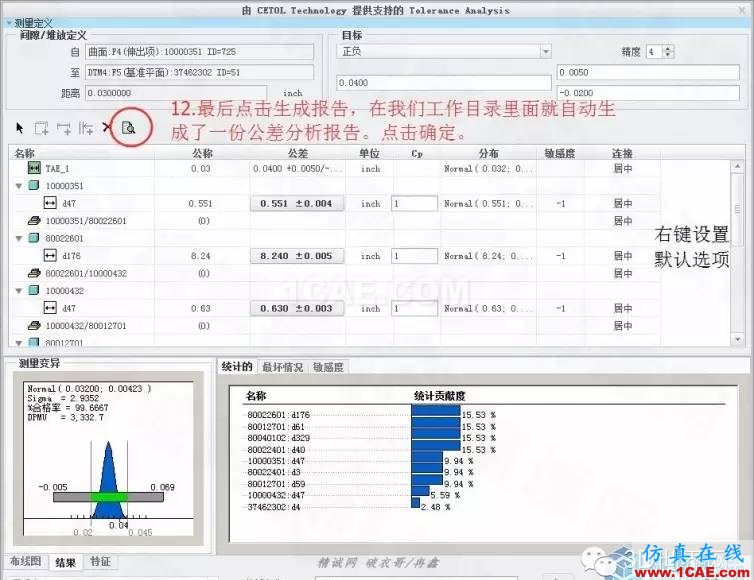Click the tree list scrollbar thumb
The image size is (754, 580).
(738, 209)
